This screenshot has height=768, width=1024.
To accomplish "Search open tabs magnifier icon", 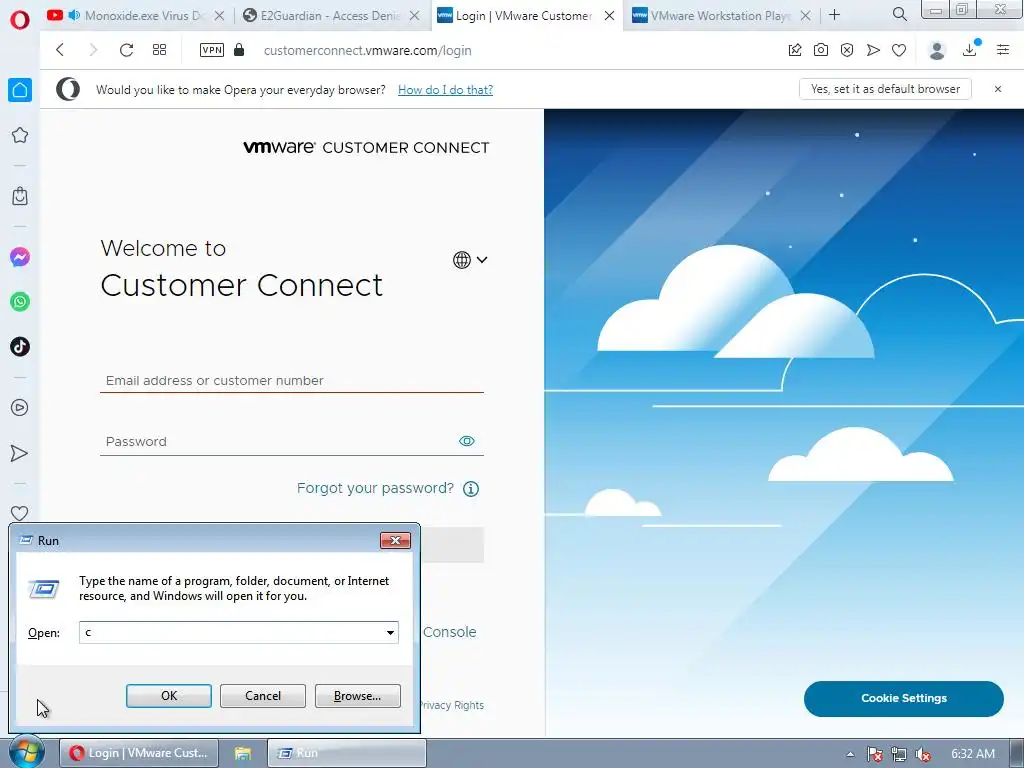I will point(900,14).
